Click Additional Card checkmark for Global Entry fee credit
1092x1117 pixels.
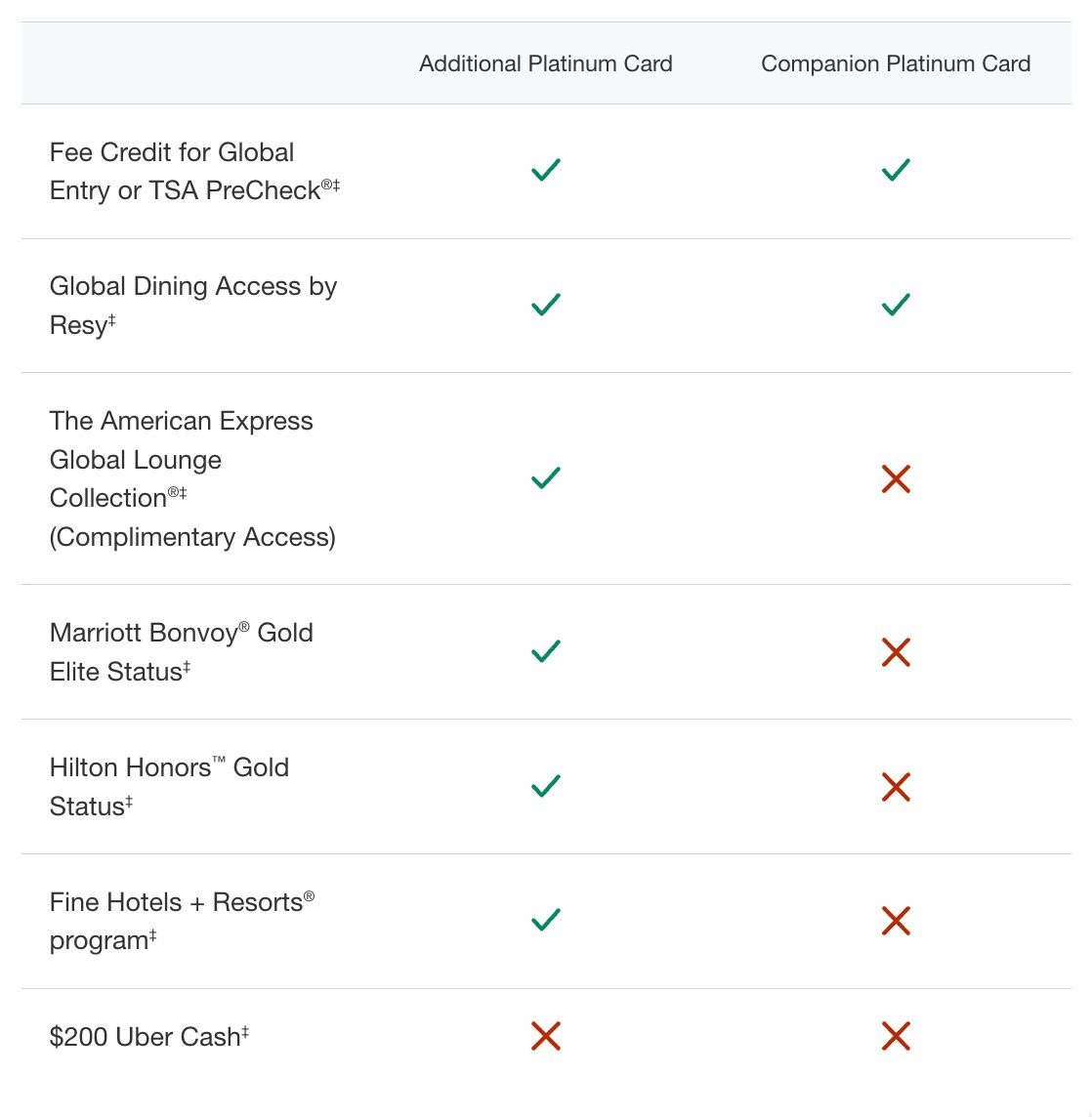pyautogui.click(x=546, y=170)
